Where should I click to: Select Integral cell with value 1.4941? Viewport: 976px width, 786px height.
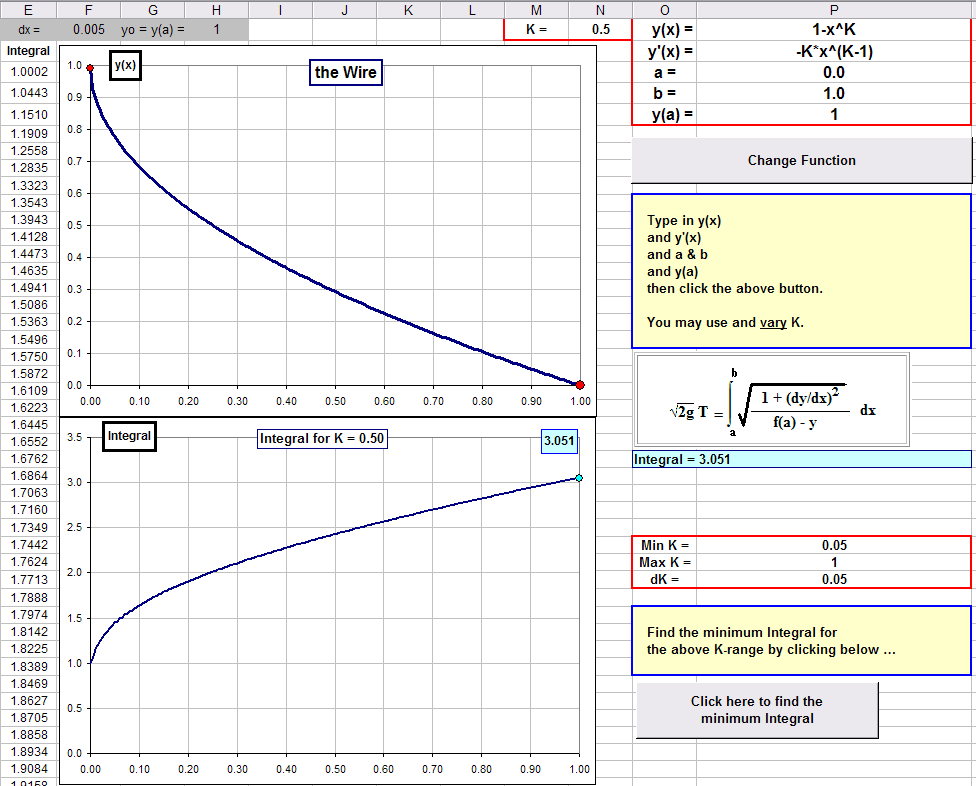click(x=29, y=288)
